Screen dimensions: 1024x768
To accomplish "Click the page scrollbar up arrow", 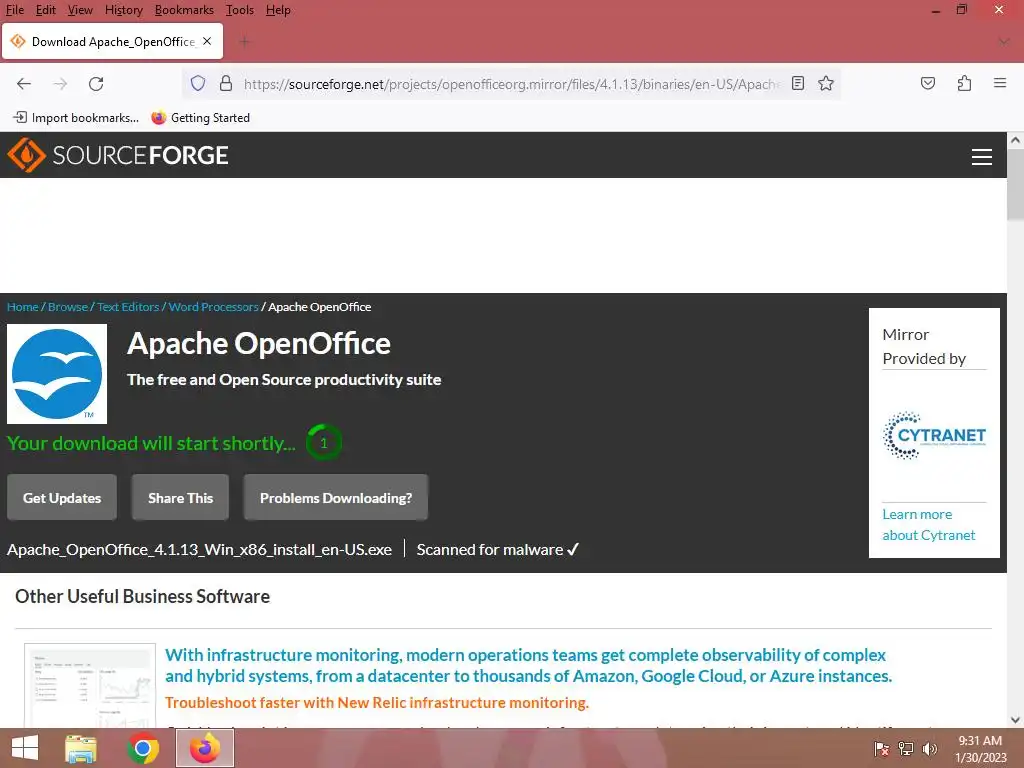I will [1016, 140].
